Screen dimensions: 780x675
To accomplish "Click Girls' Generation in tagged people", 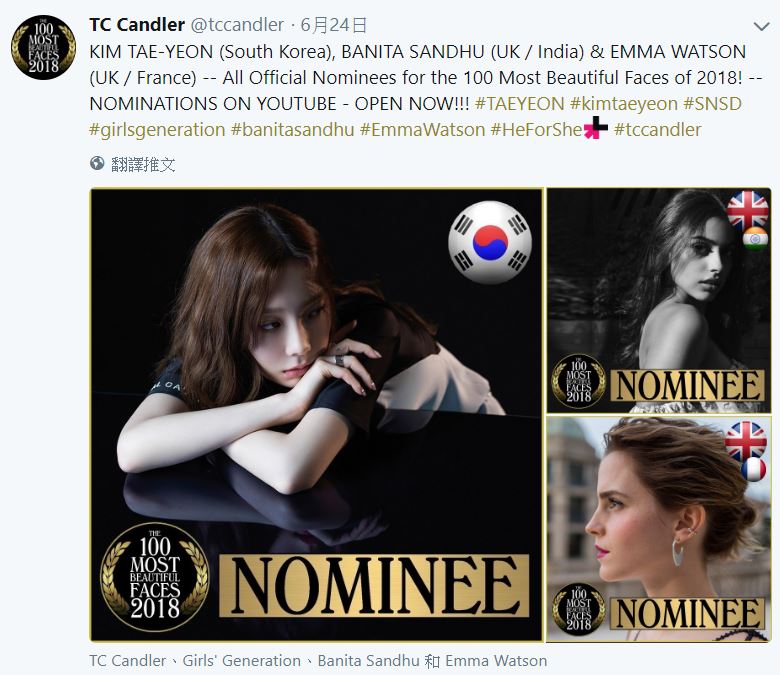I will pos(241,661).
